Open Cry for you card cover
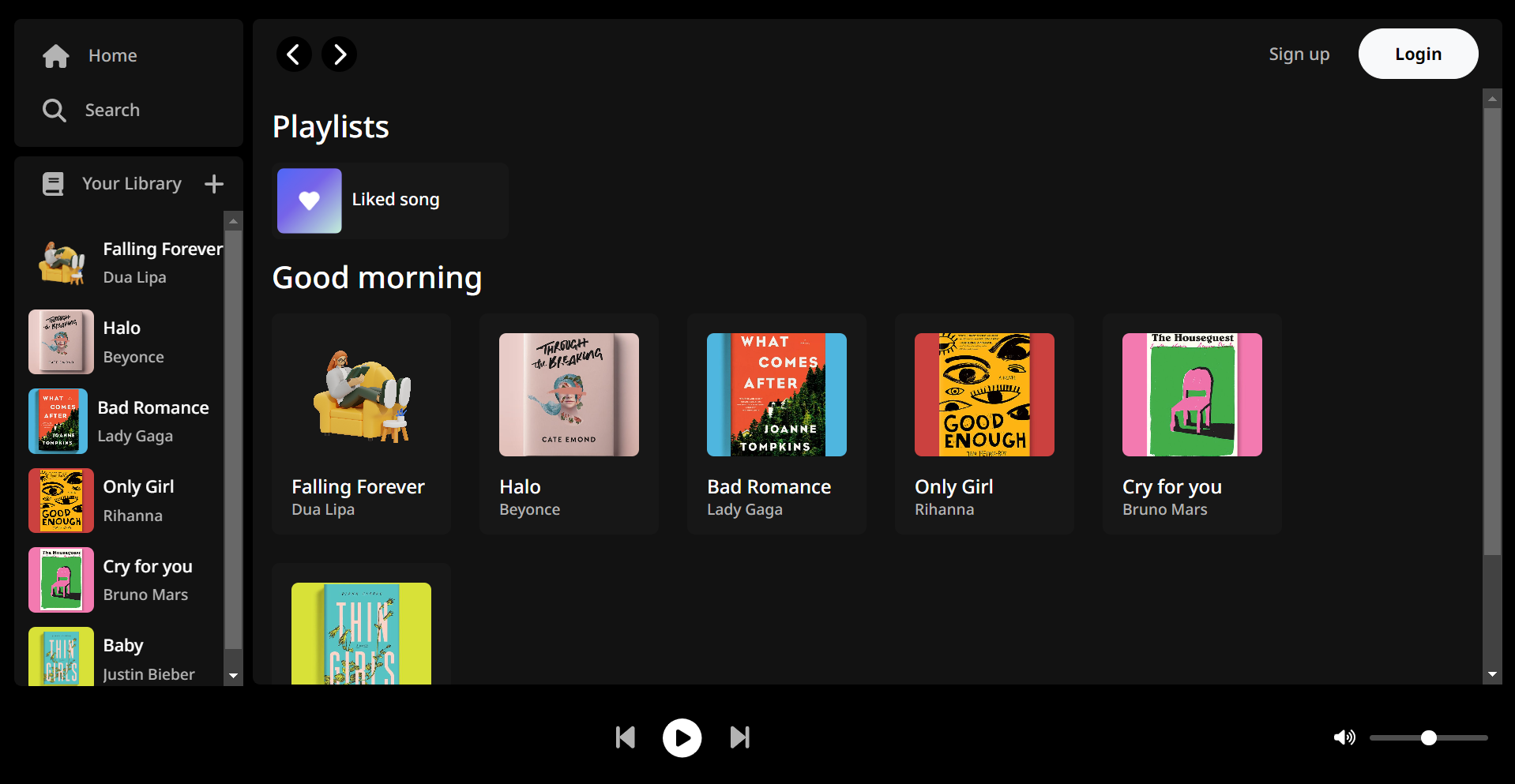Screen dimensions: 1515x784 1193,395
